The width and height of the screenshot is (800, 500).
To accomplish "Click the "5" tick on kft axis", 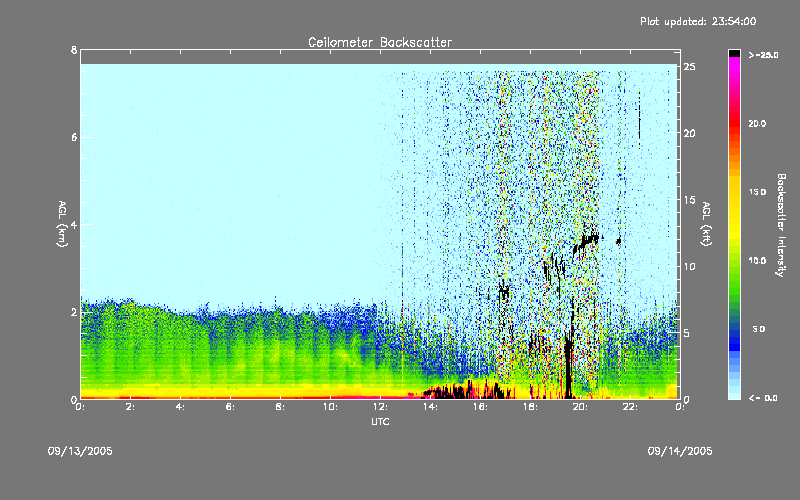I will pos(687,333).
